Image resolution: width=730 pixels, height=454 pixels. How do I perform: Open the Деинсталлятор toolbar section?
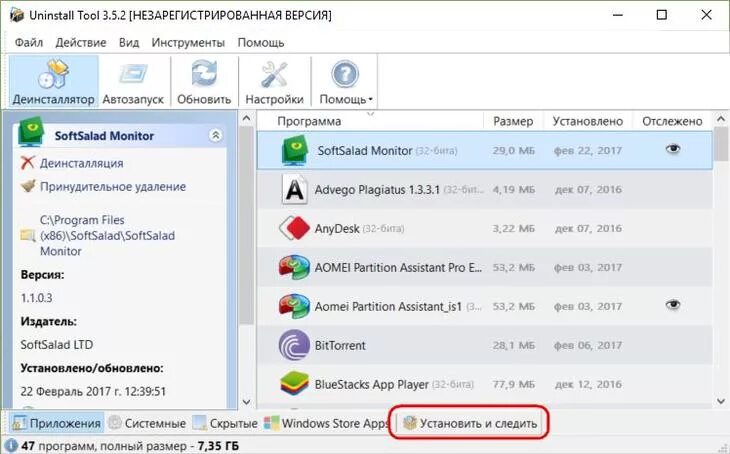tap(53, 82)
